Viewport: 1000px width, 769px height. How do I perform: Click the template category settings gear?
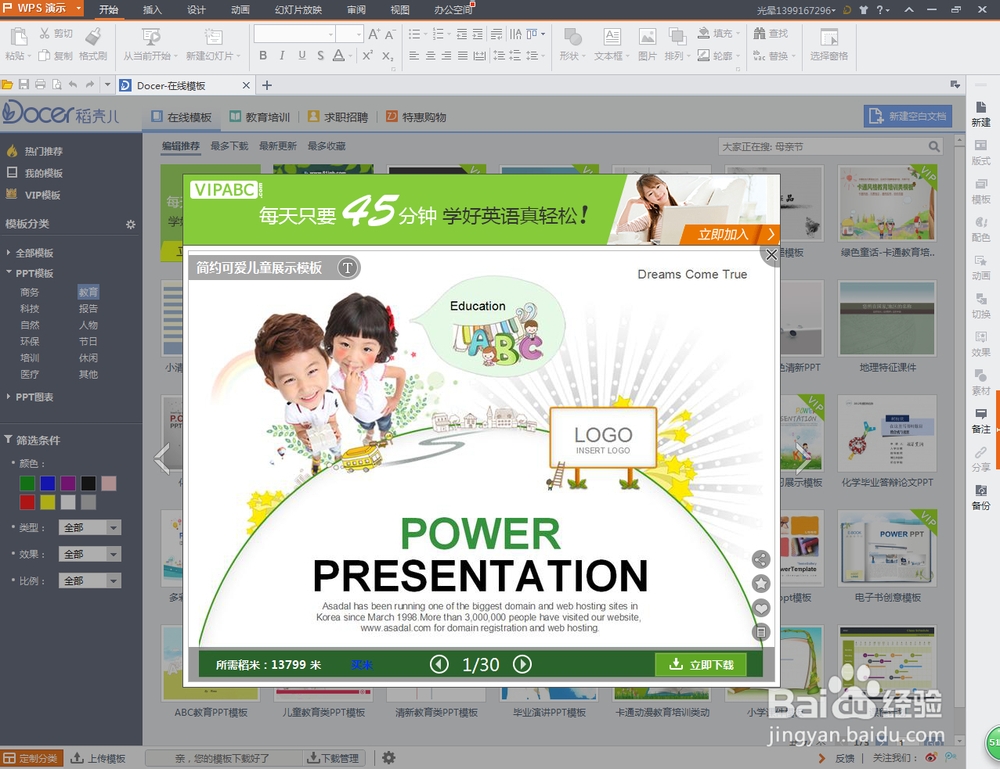[x=131, y=224]
